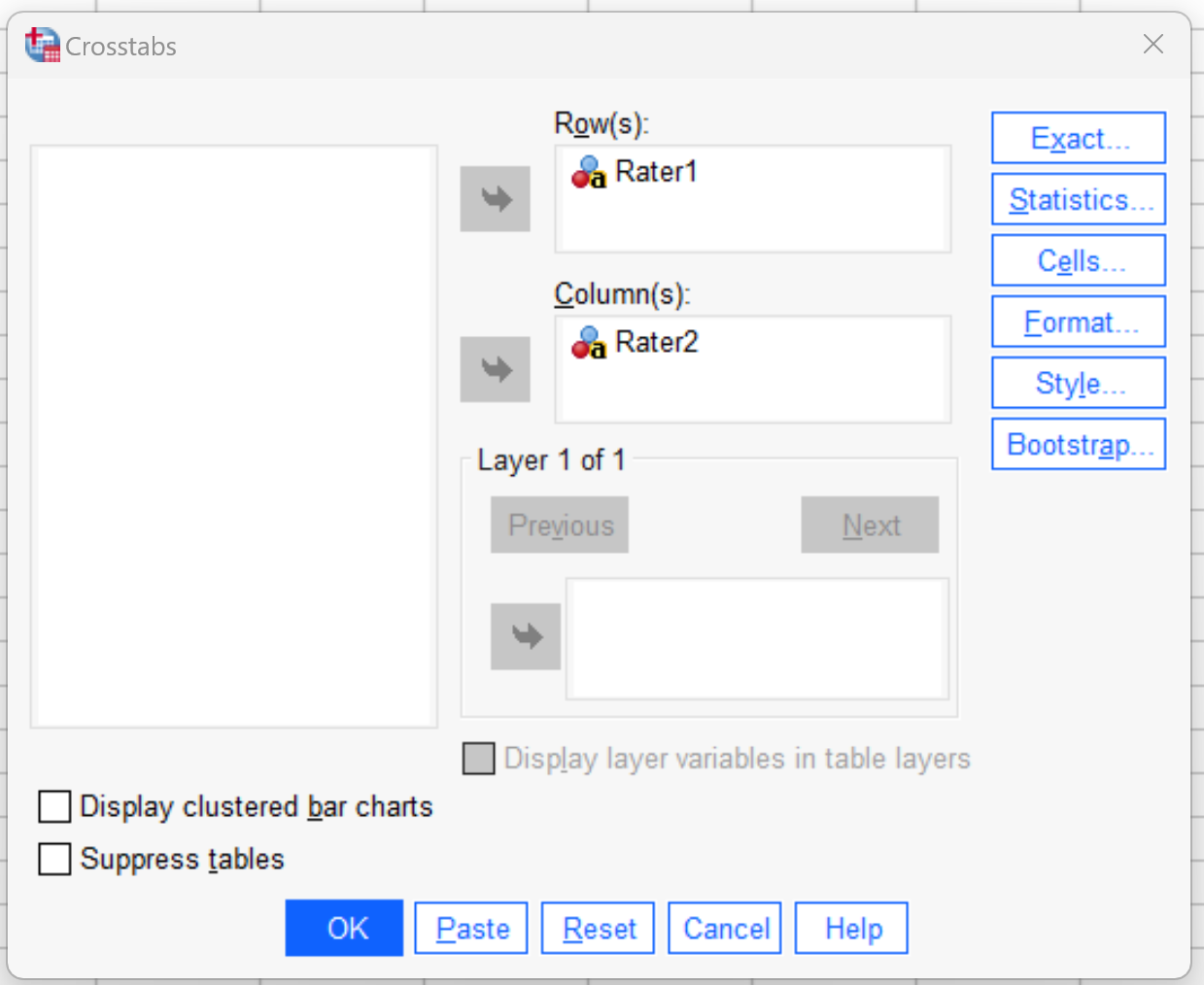The height and width of the screenshot is (985, 1204).
Task: Click the arrow button beside Column(s) box
Action: click(x=495, y=369)
